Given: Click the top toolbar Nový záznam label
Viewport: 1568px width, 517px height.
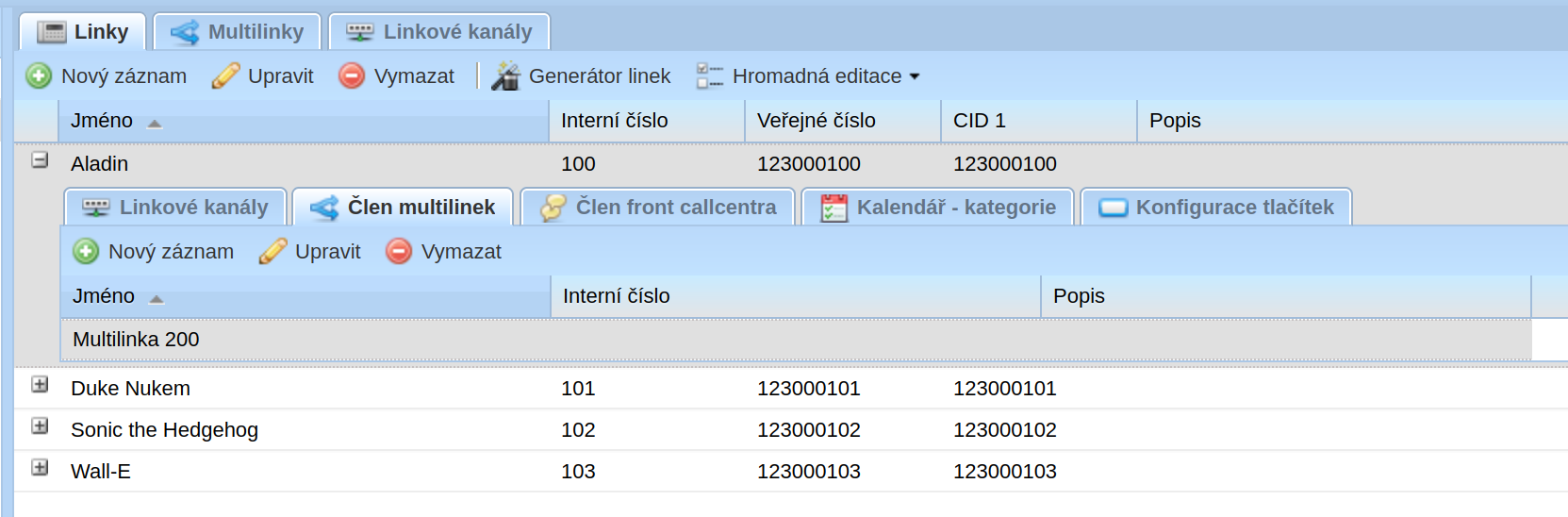Looking at the screenshot, I should click(124, 75).
